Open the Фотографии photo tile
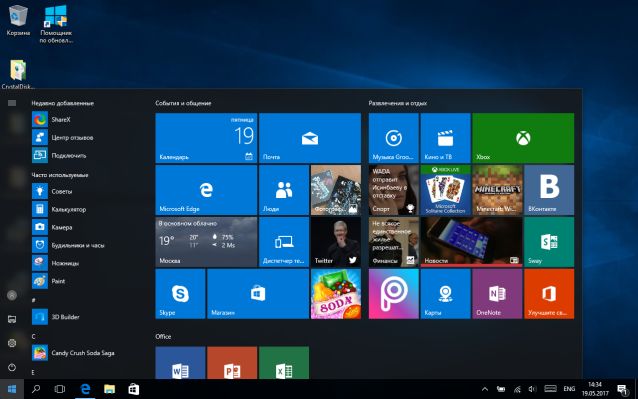Image resolution: width=638 pixels, height=399 pixels. [336, 190]
